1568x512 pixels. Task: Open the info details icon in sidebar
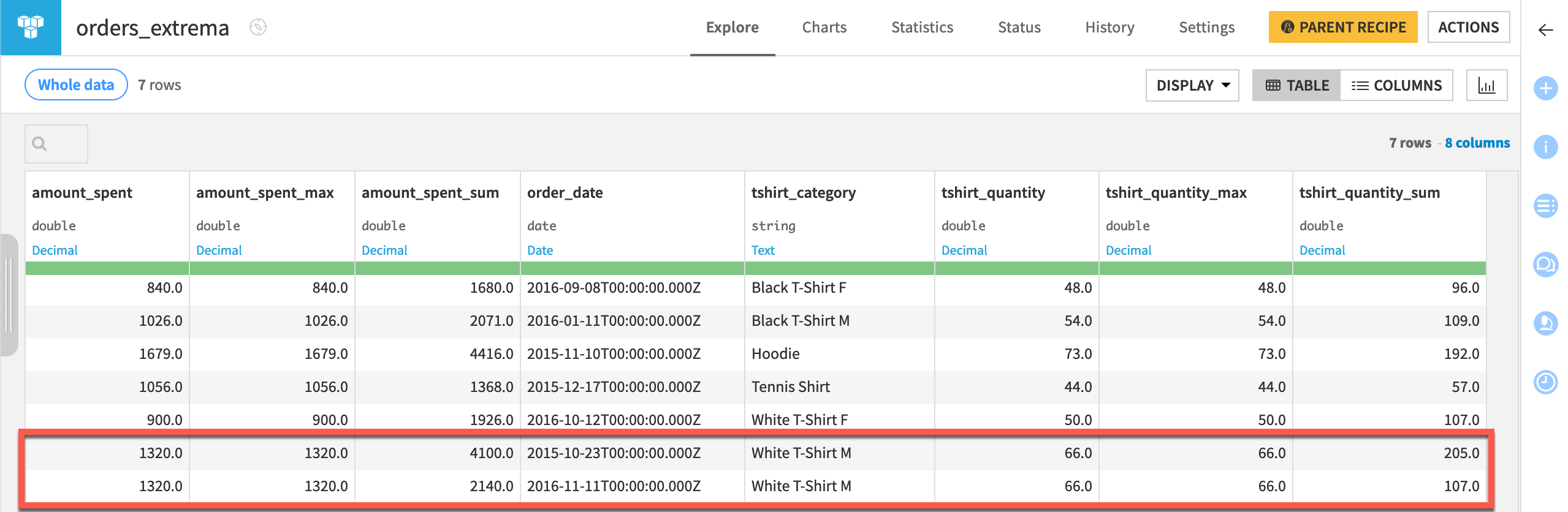[1545, 147]
